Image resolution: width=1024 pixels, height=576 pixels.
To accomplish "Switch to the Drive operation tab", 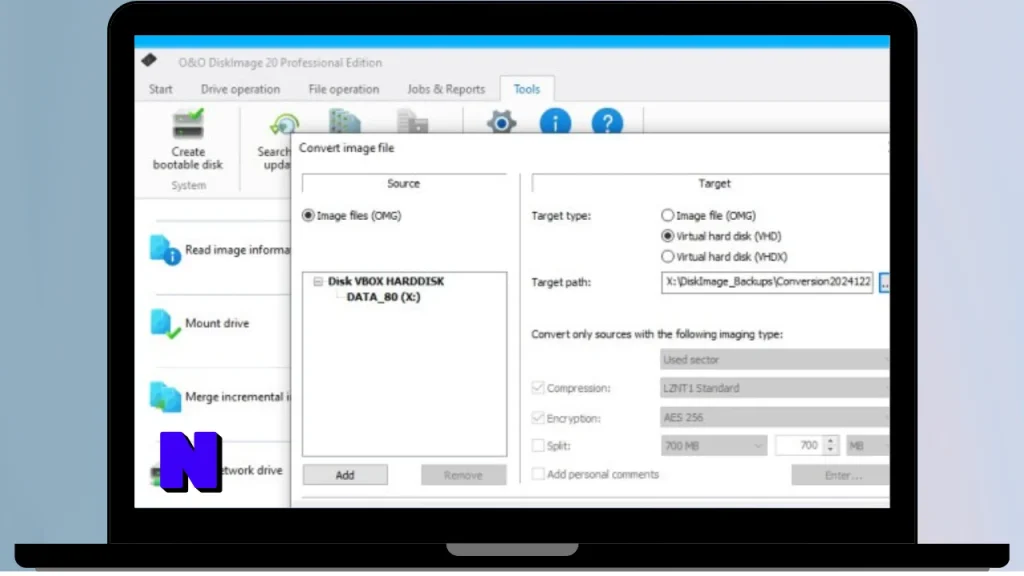I will 240,89.
